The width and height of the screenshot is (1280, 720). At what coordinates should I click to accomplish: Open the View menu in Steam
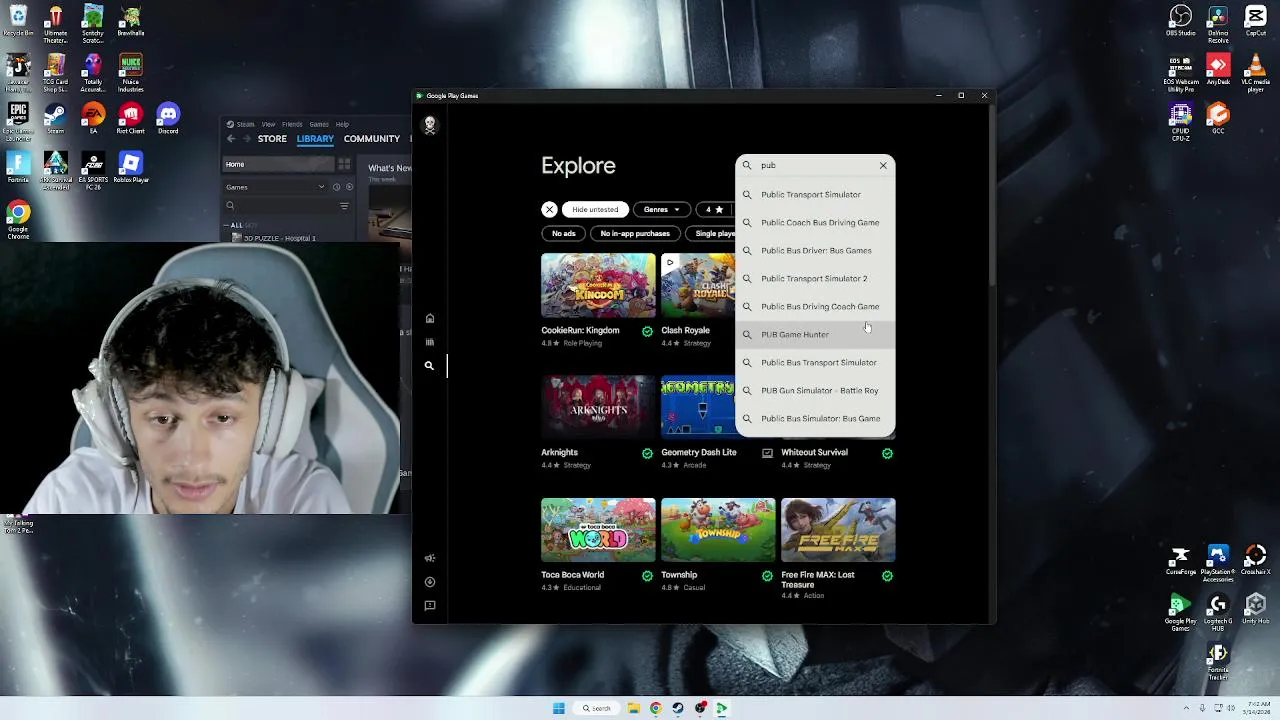pos(268,124)
